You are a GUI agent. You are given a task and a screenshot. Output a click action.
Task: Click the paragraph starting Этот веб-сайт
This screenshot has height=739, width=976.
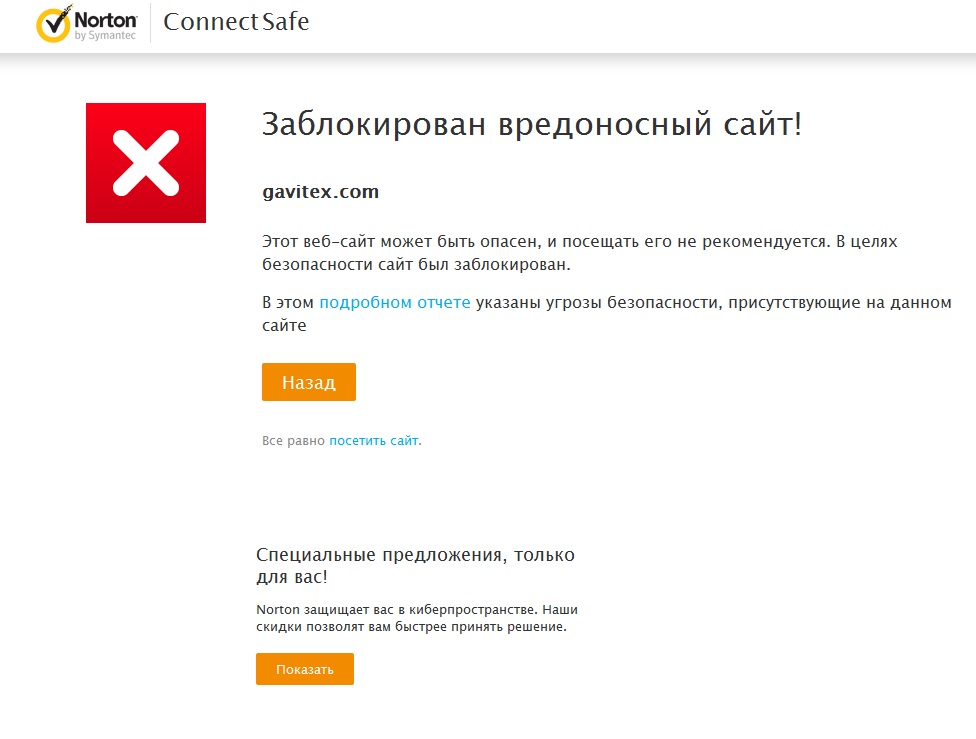[558, 243]
